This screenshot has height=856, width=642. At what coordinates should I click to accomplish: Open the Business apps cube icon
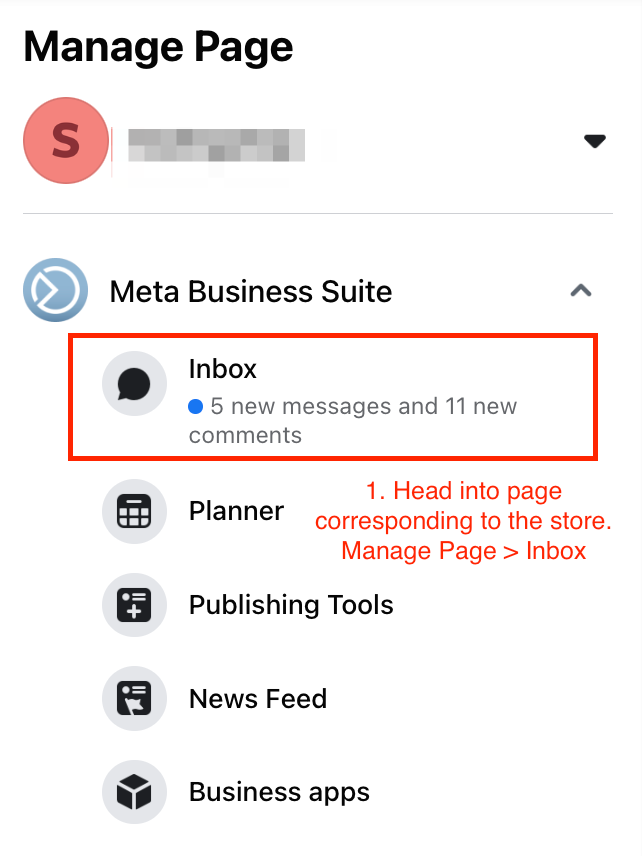tap(134, 792)
